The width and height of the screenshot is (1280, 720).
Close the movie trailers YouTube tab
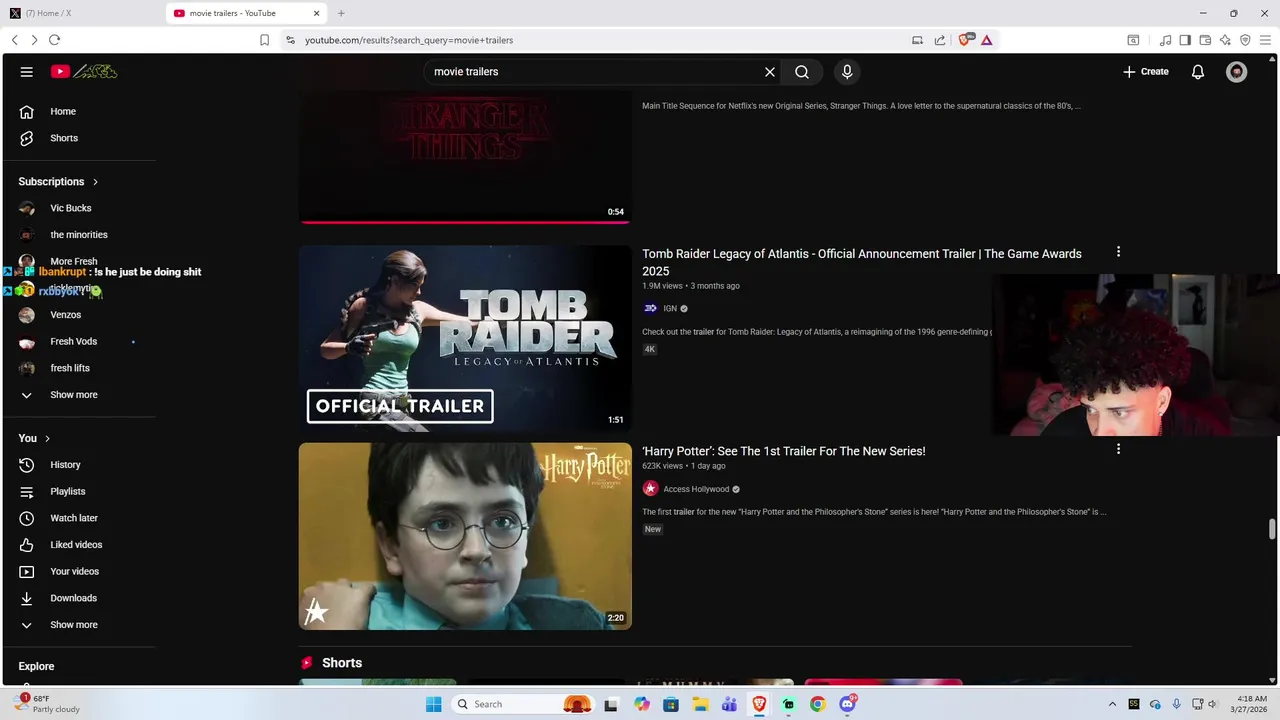[317, 13]
